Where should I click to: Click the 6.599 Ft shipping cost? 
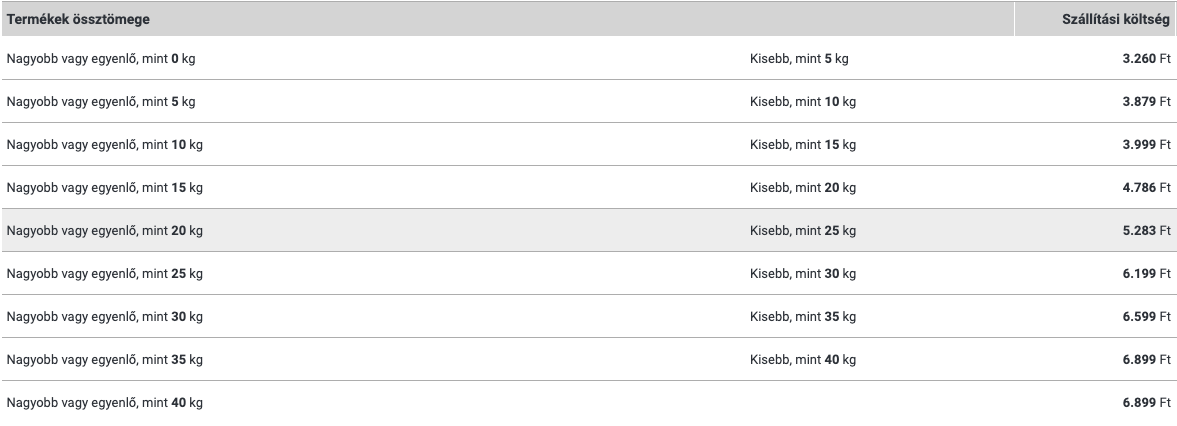1146,317
